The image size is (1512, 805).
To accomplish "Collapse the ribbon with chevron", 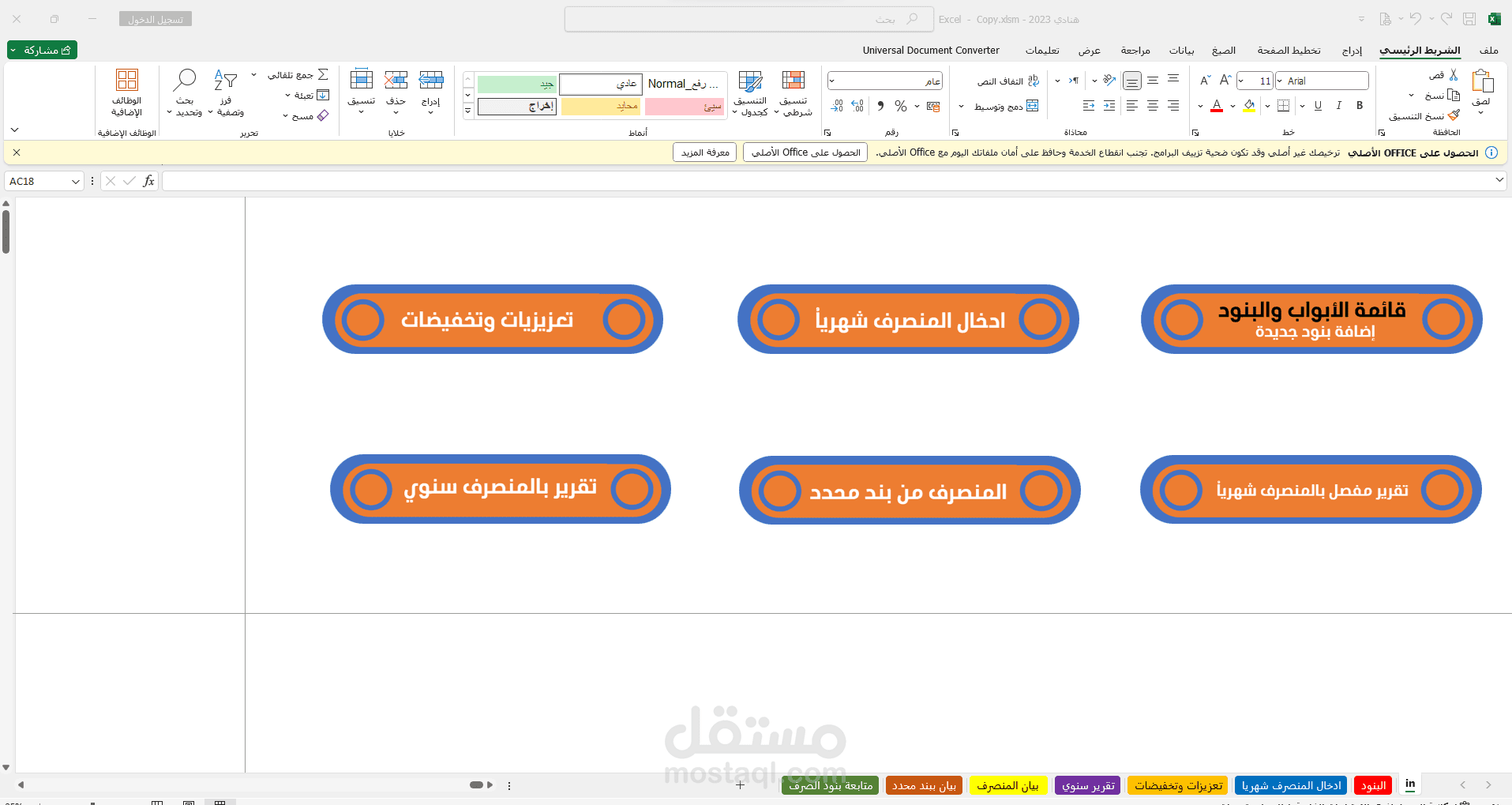I will click(14, 130).
